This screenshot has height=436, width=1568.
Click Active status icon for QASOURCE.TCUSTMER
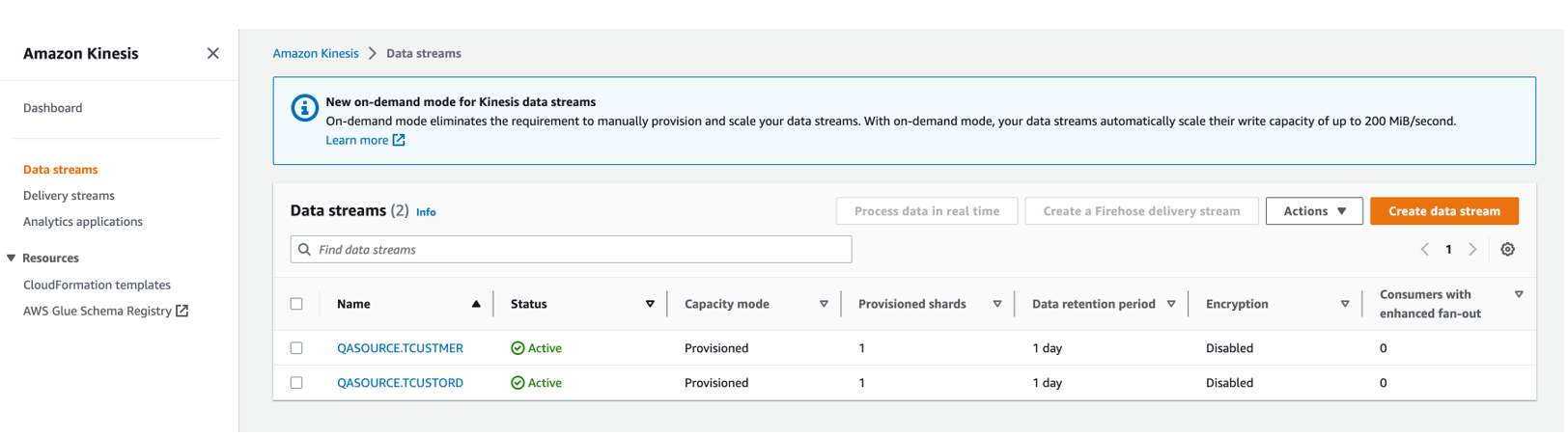point(518,349)
